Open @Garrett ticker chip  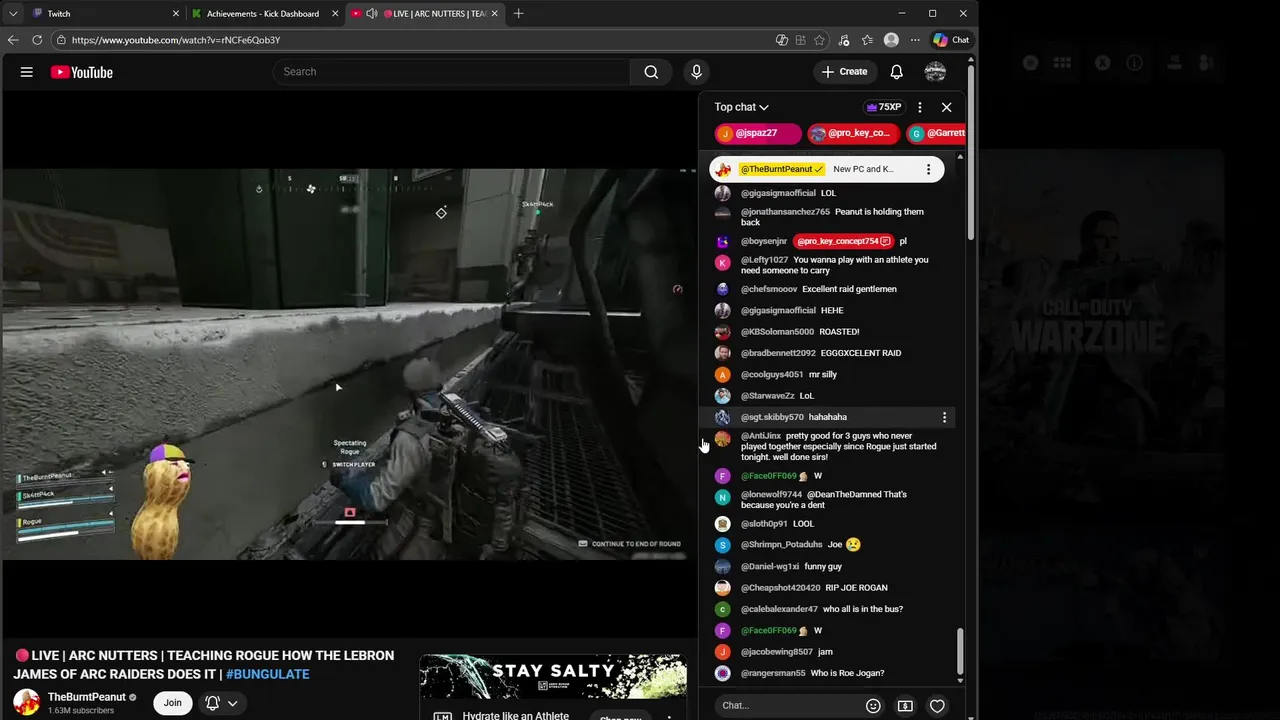(x=937, y=133)
